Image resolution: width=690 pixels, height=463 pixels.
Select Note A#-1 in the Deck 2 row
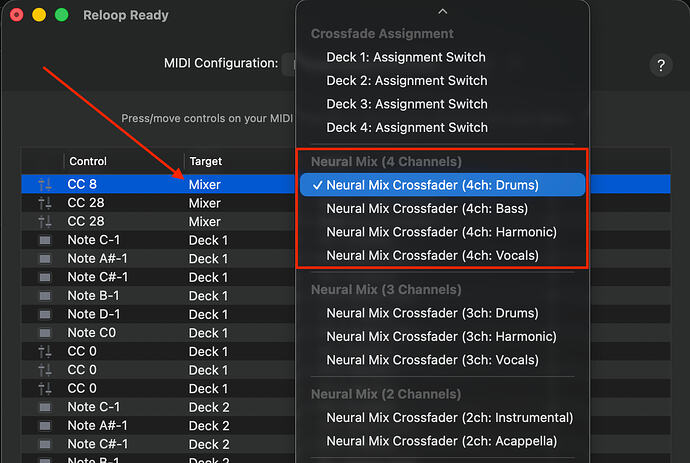(x=97, y=425)
